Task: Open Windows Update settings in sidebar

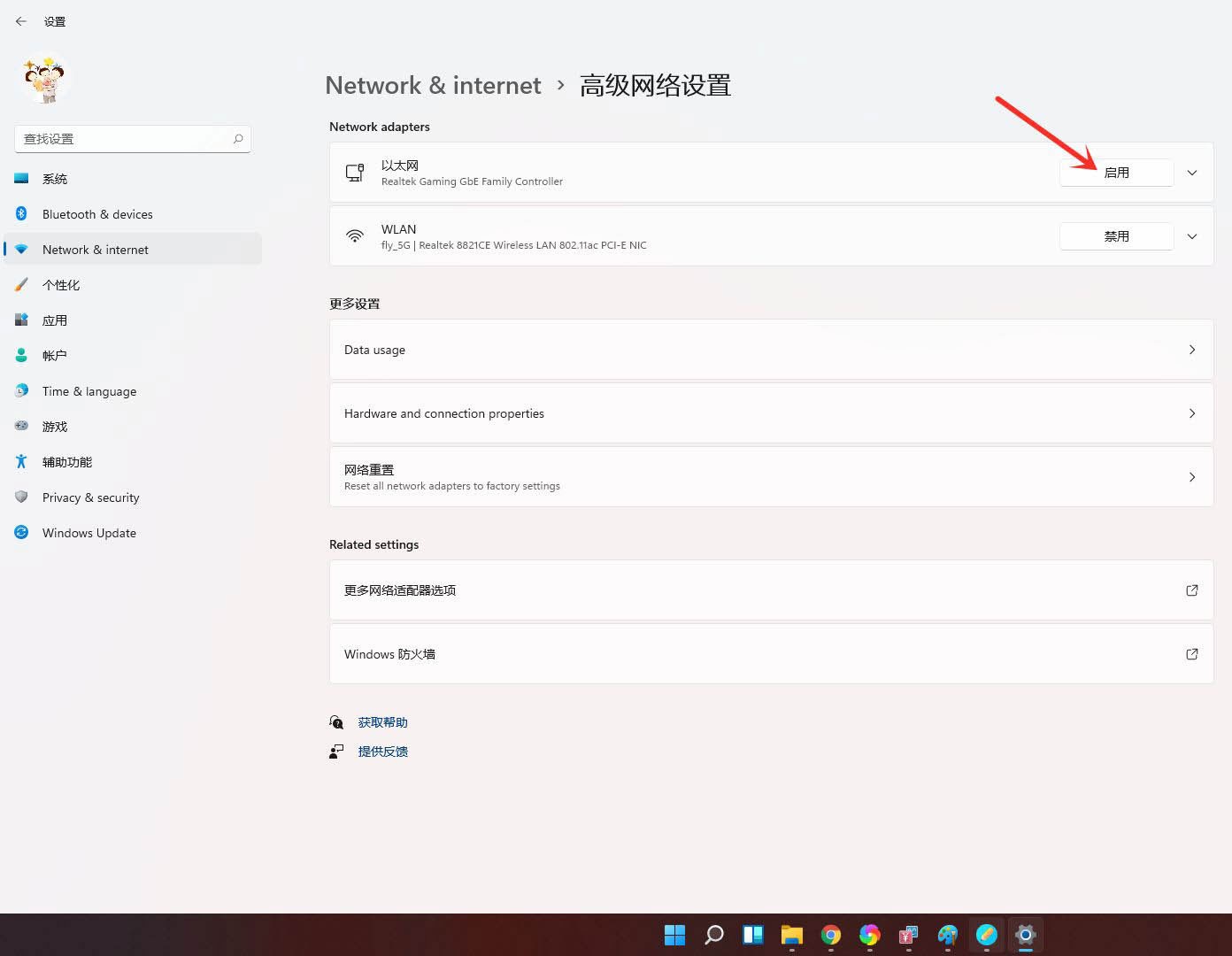Action: [89, 532]
